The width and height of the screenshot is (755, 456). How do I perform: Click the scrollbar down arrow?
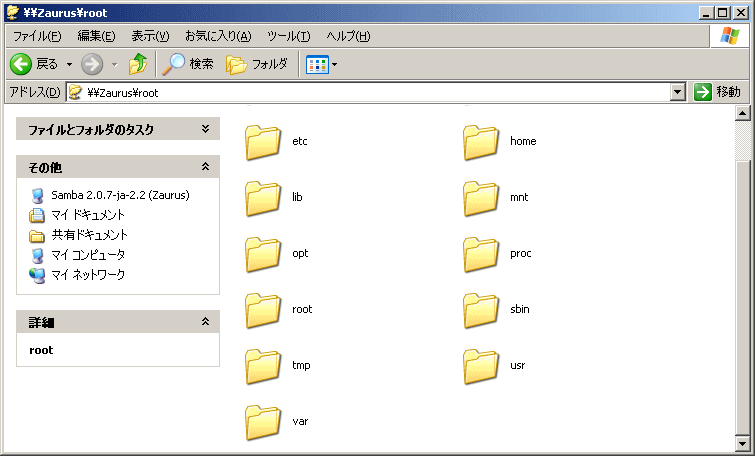click(x=742, y=443)
